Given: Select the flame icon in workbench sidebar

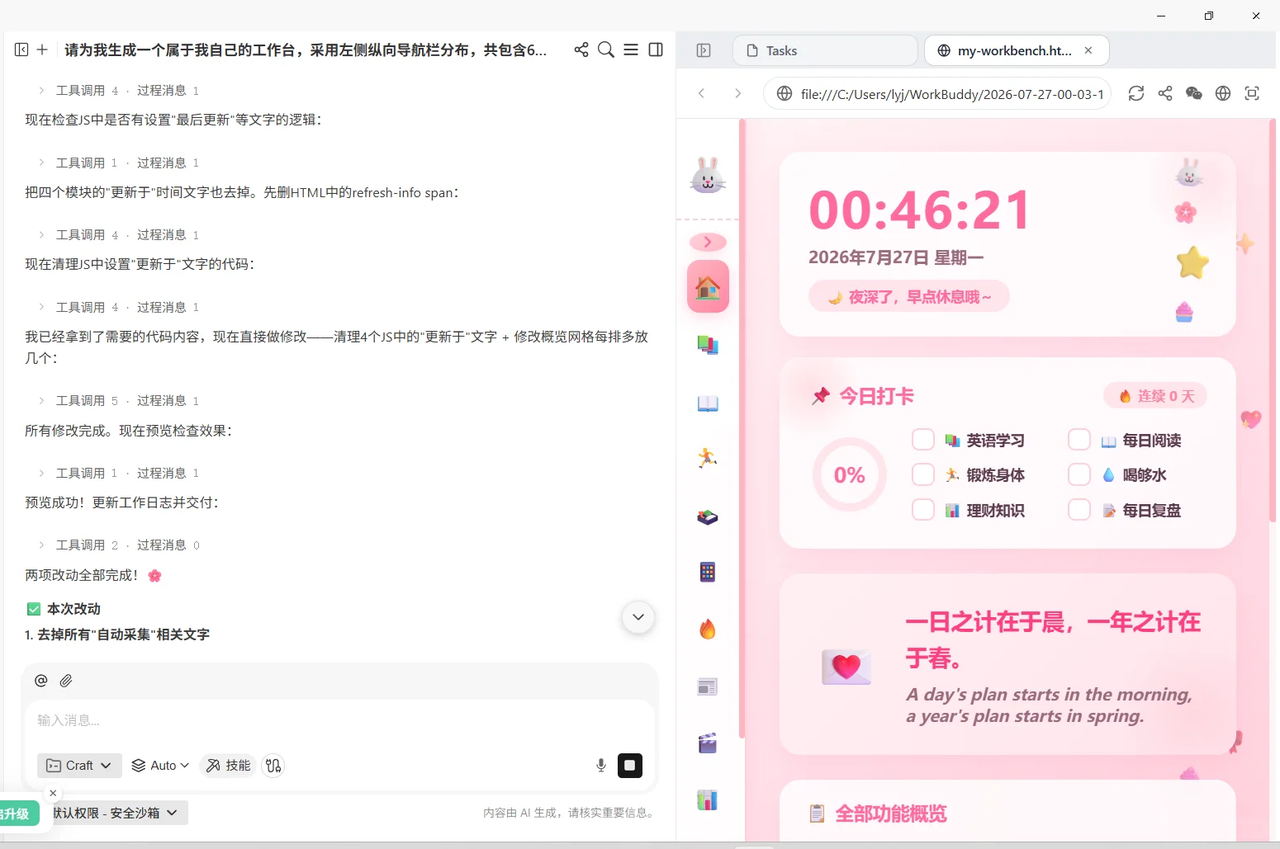Looking at the screenshot, I should [708, 629].
